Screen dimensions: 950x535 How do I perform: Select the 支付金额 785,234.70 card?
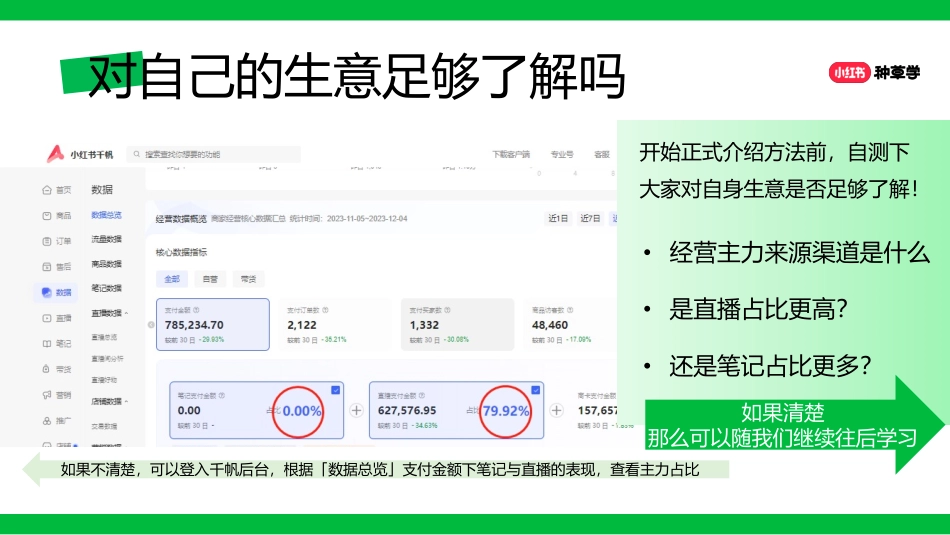click(213, 324)
